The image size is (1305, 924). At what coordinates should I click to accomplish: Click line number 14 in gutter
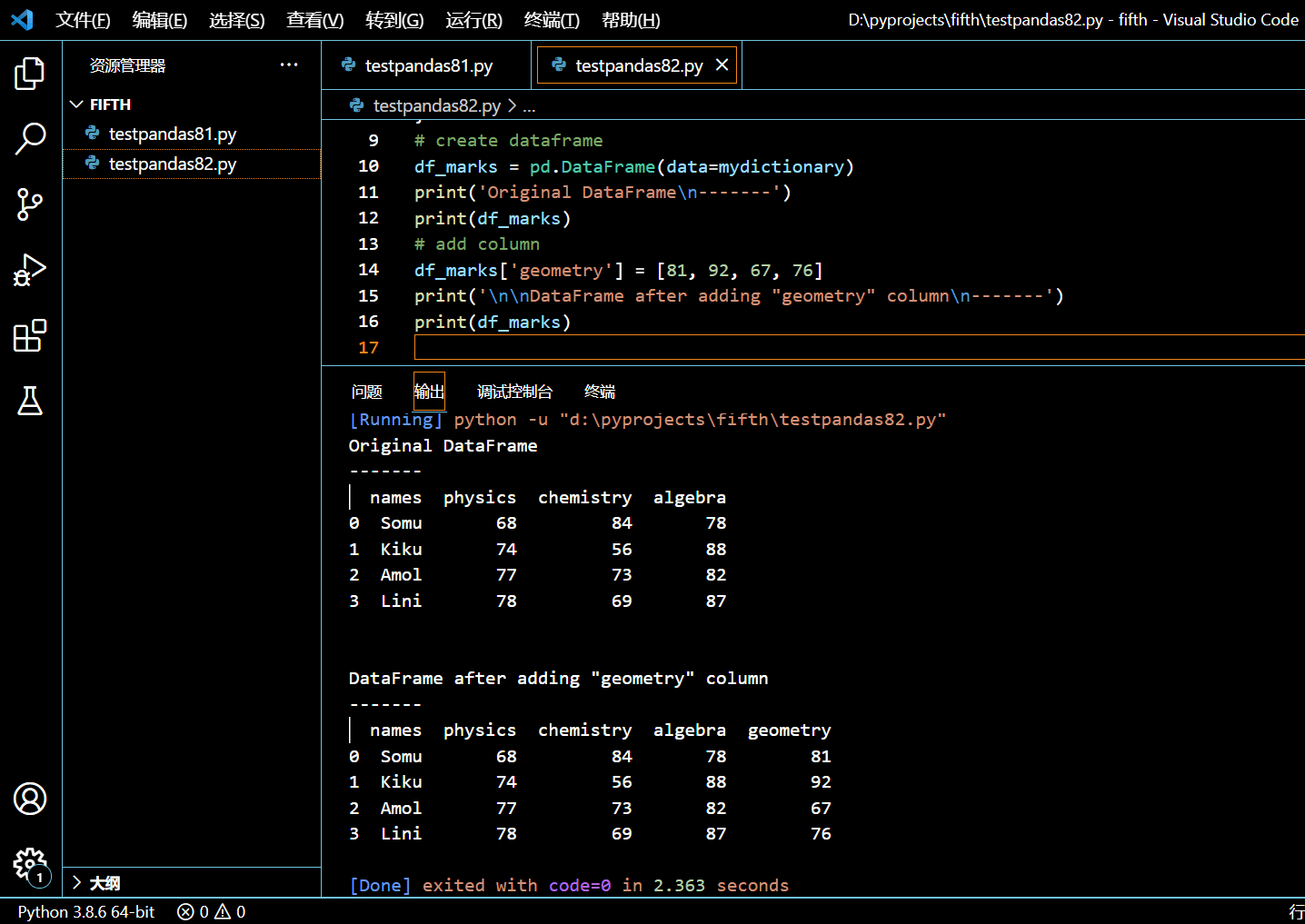click(x=368, y=270)
